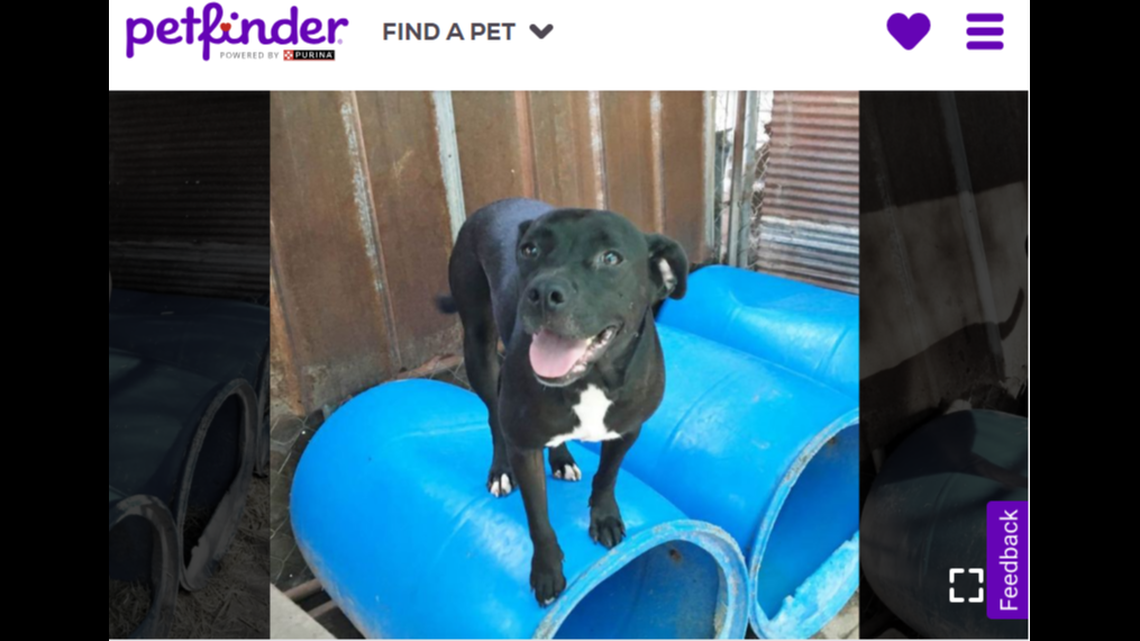Viewport: 1140px width, 641px height.
Task: Show previous photo via left dimmed image
Action: (189, 364)
